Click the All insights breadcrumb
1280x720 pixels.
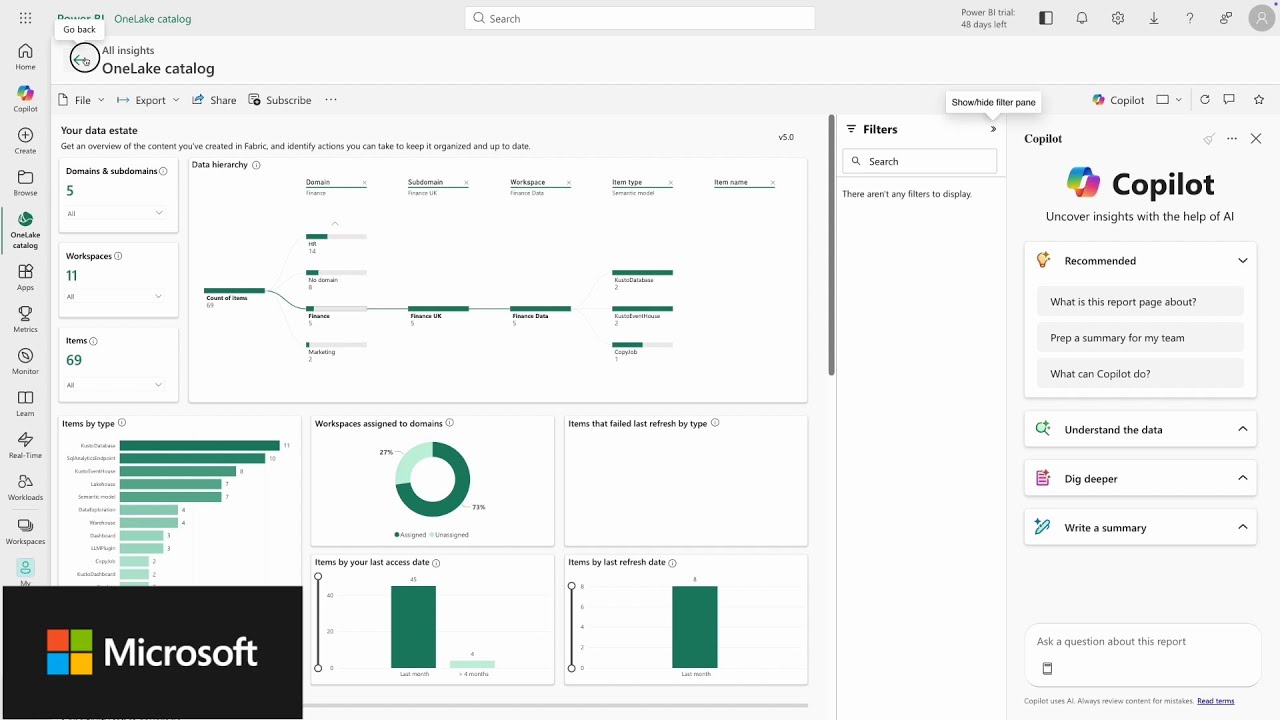(128, 50)
